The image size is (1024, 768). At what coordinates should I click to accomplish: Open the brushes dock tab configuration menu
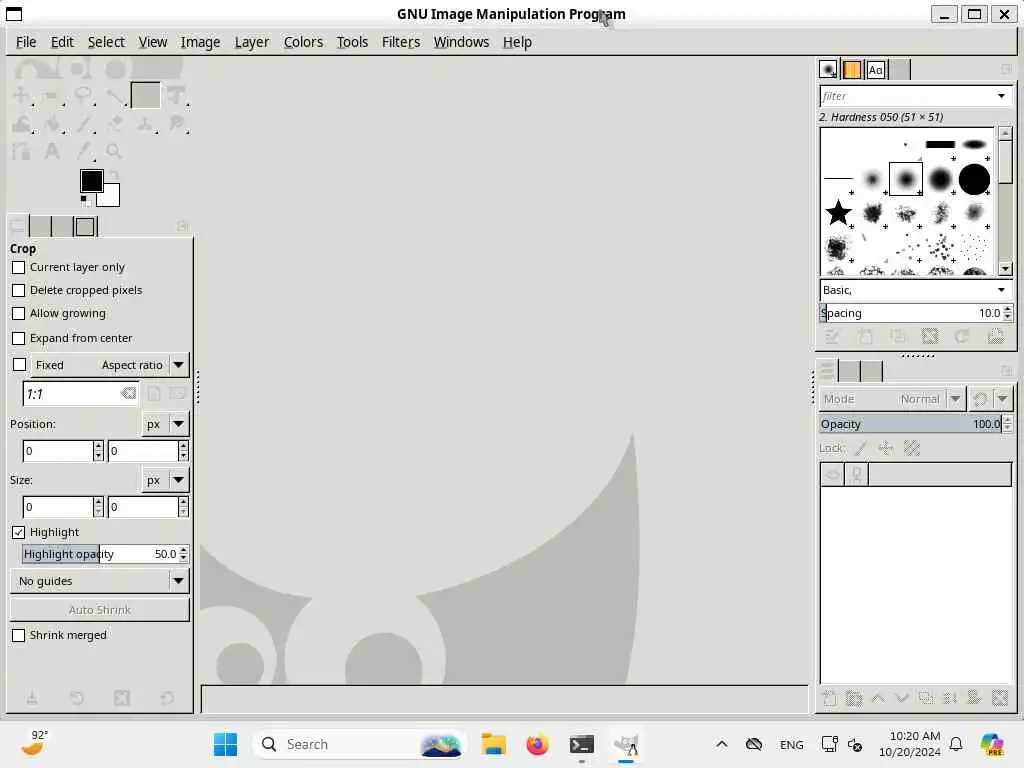tap(1006, 69)
